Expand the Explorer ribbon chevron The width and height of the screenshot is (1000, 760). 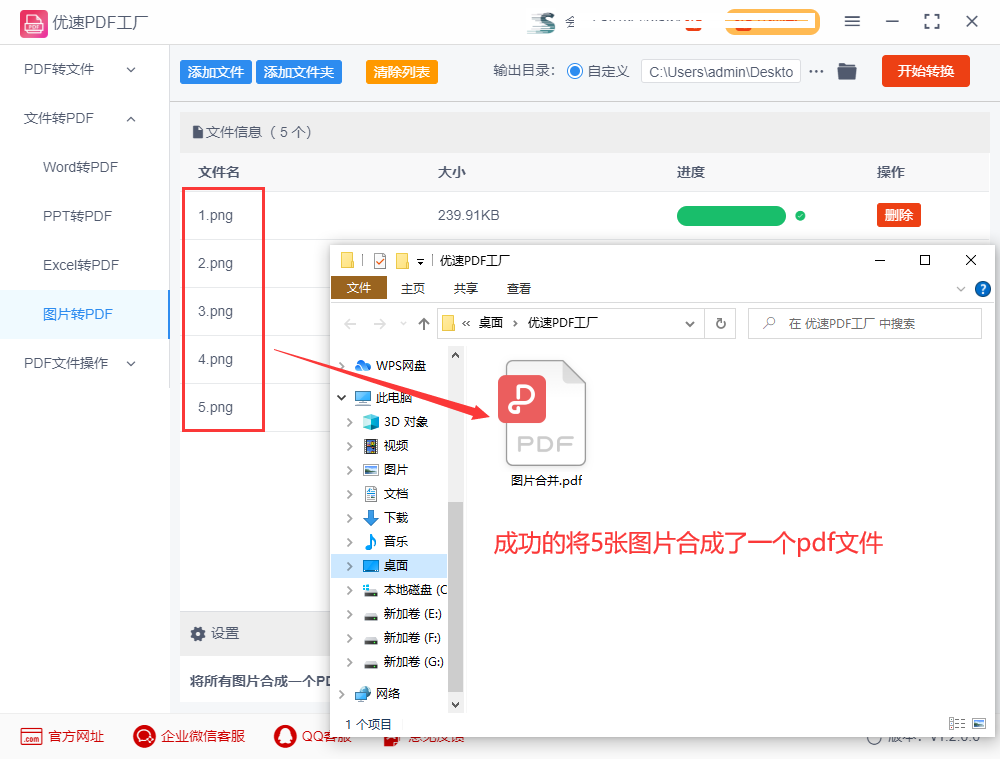tap(961, 289)
